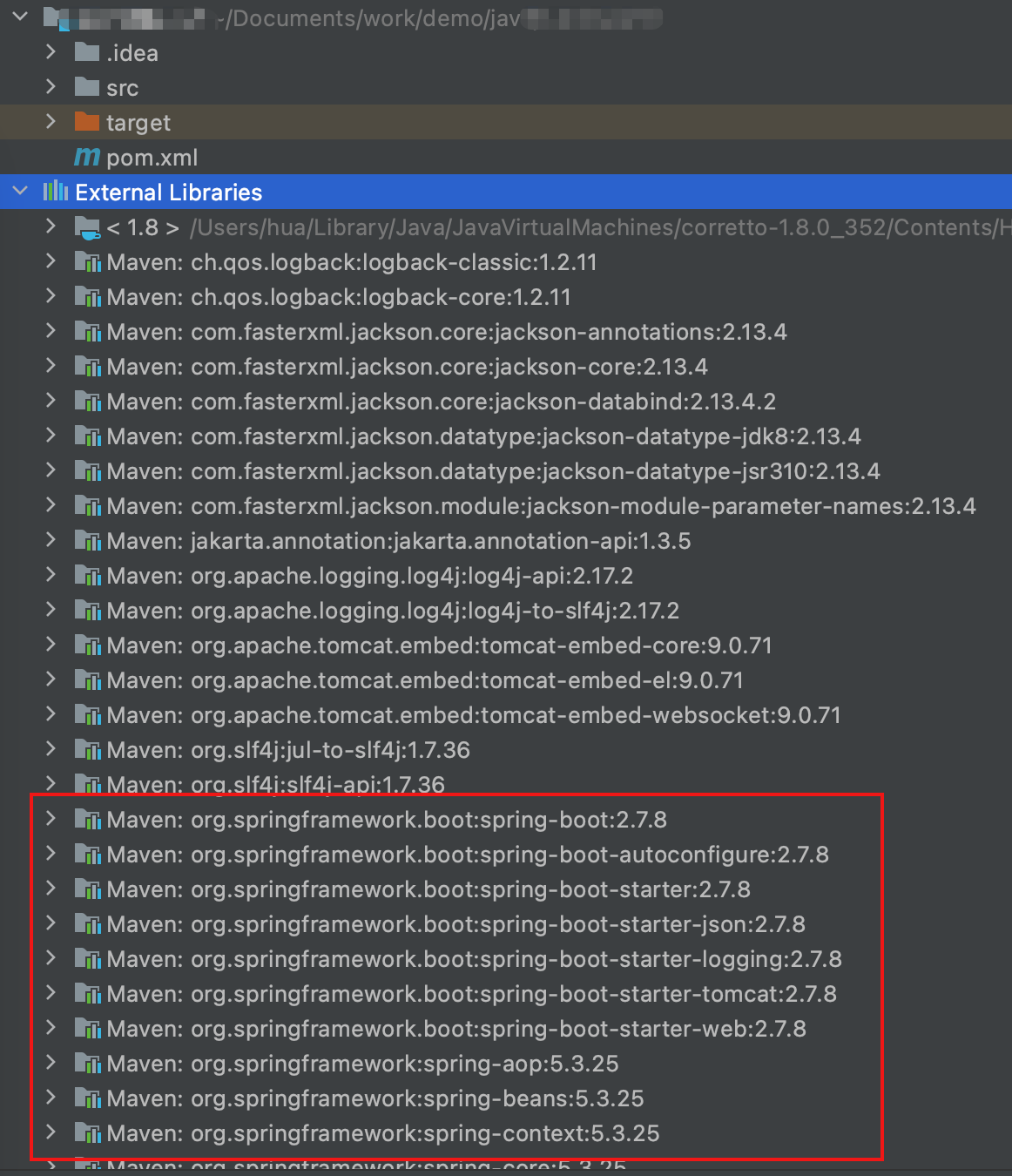Select the .idea folder name

click(x=132, y=53)
